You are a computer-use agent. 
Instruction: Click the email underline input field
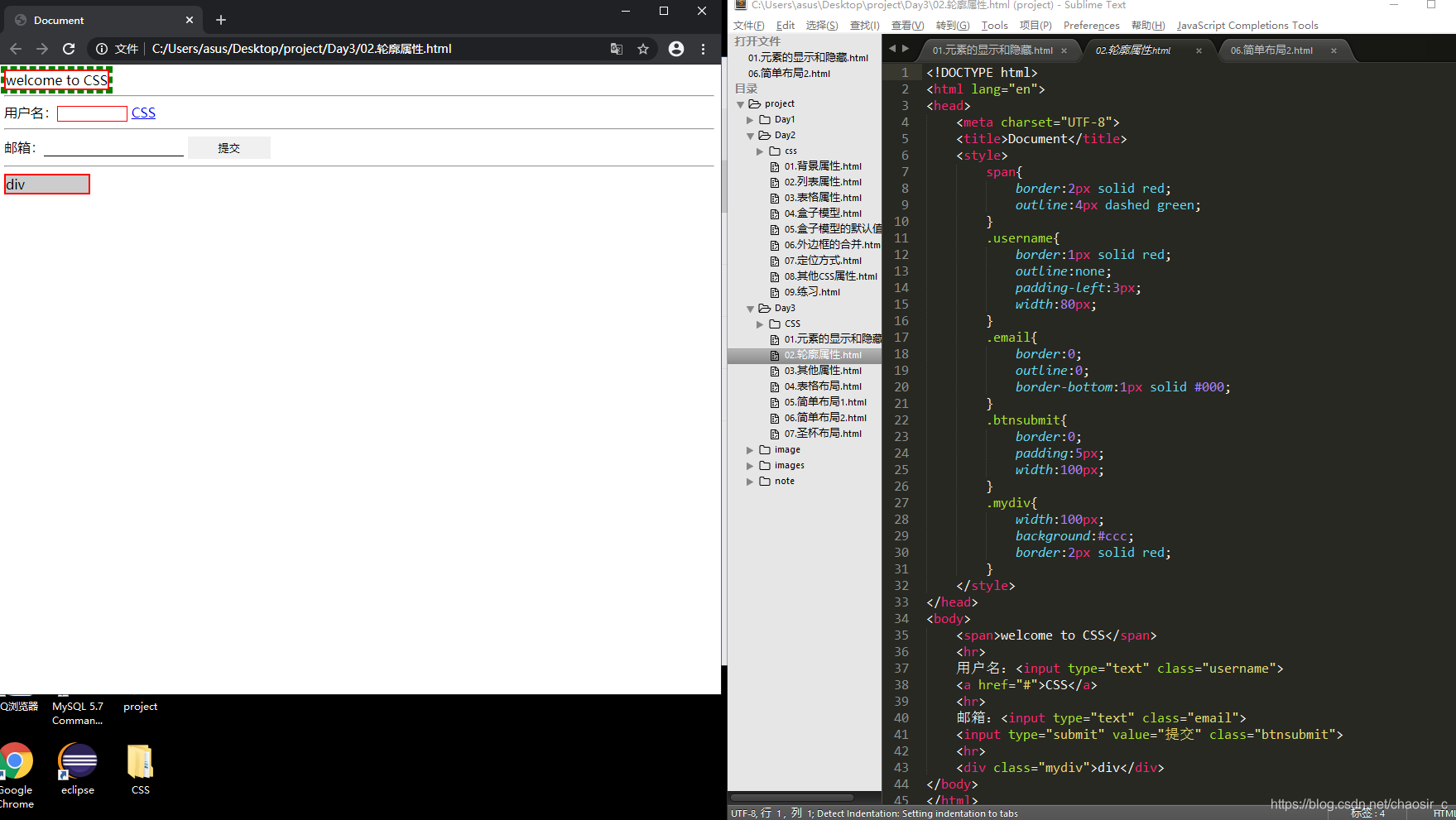click(113, 148)
